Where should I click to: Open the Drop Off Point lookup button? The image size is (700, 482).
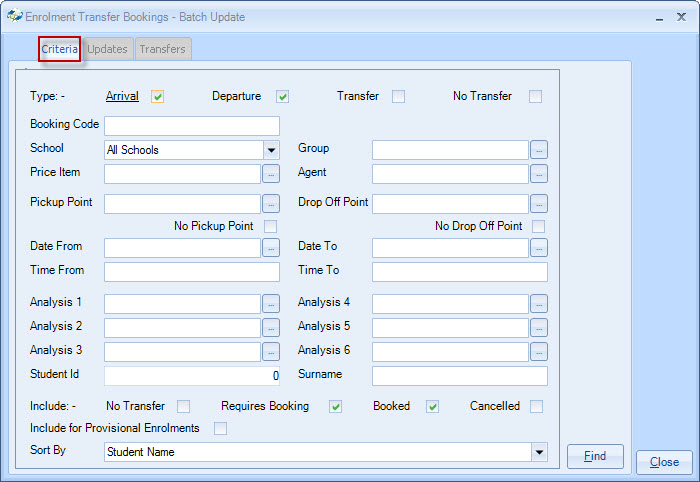(x=539, y=204)
